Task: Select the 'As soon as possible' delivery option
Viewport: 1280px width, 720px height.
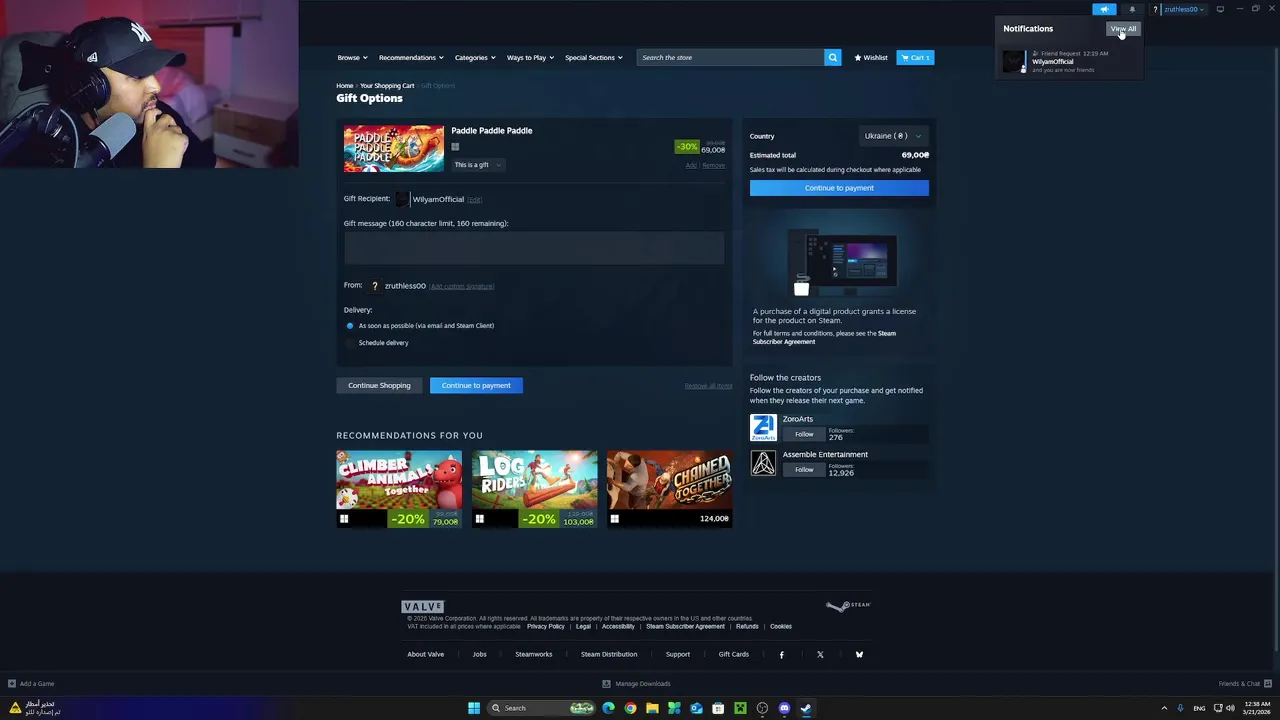Action: click(350, 326)
